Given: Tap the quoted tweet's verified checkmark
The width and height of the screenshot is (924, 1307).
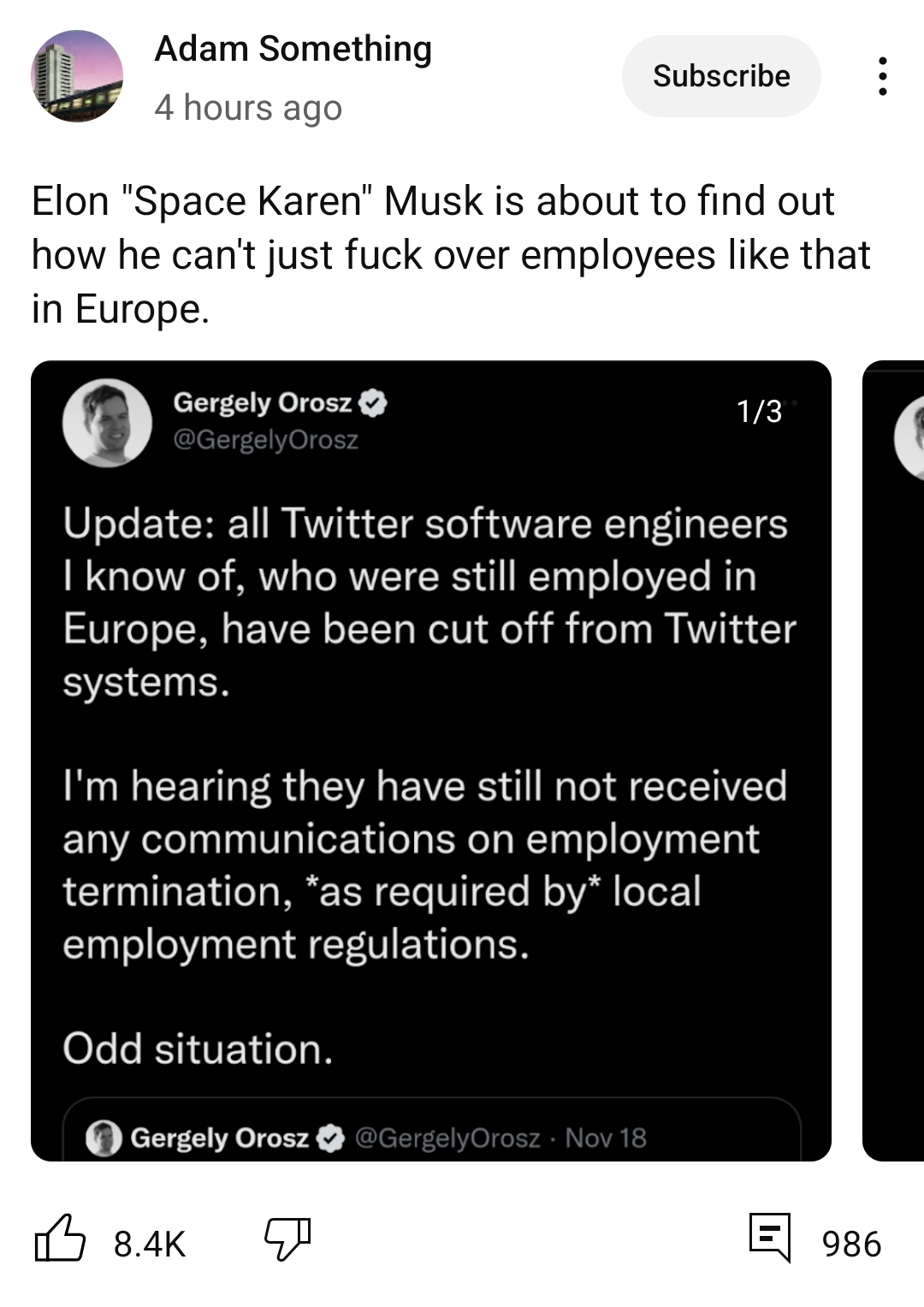Looking at the screenshot, I should click(x=330, y=1138).
